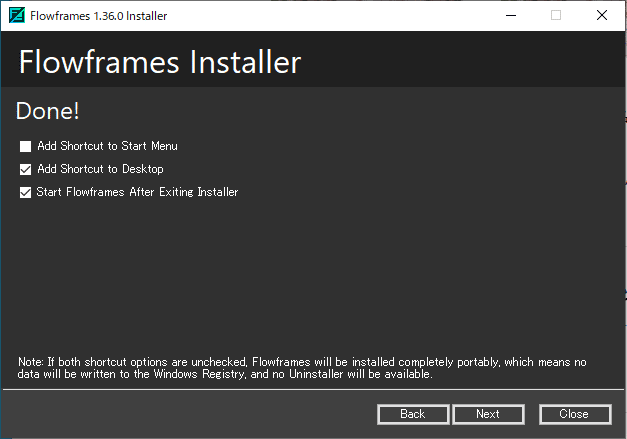Screen dimensions: 627x439
Task: Toggle Start Flowframes After Exiting Installer
Action: 26,193
